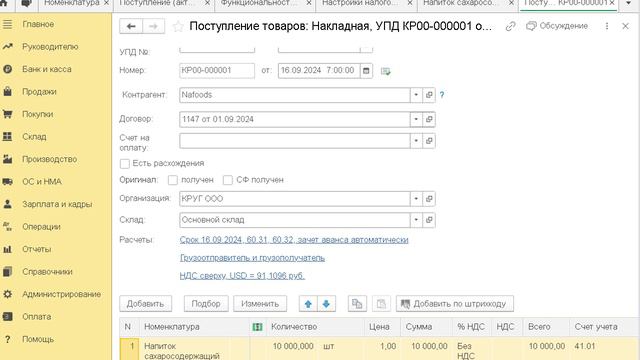The width and height of the screenshot is (640, 360).
Task: Expand the Контрагент dropdown arrow
Action: point(416,95)
